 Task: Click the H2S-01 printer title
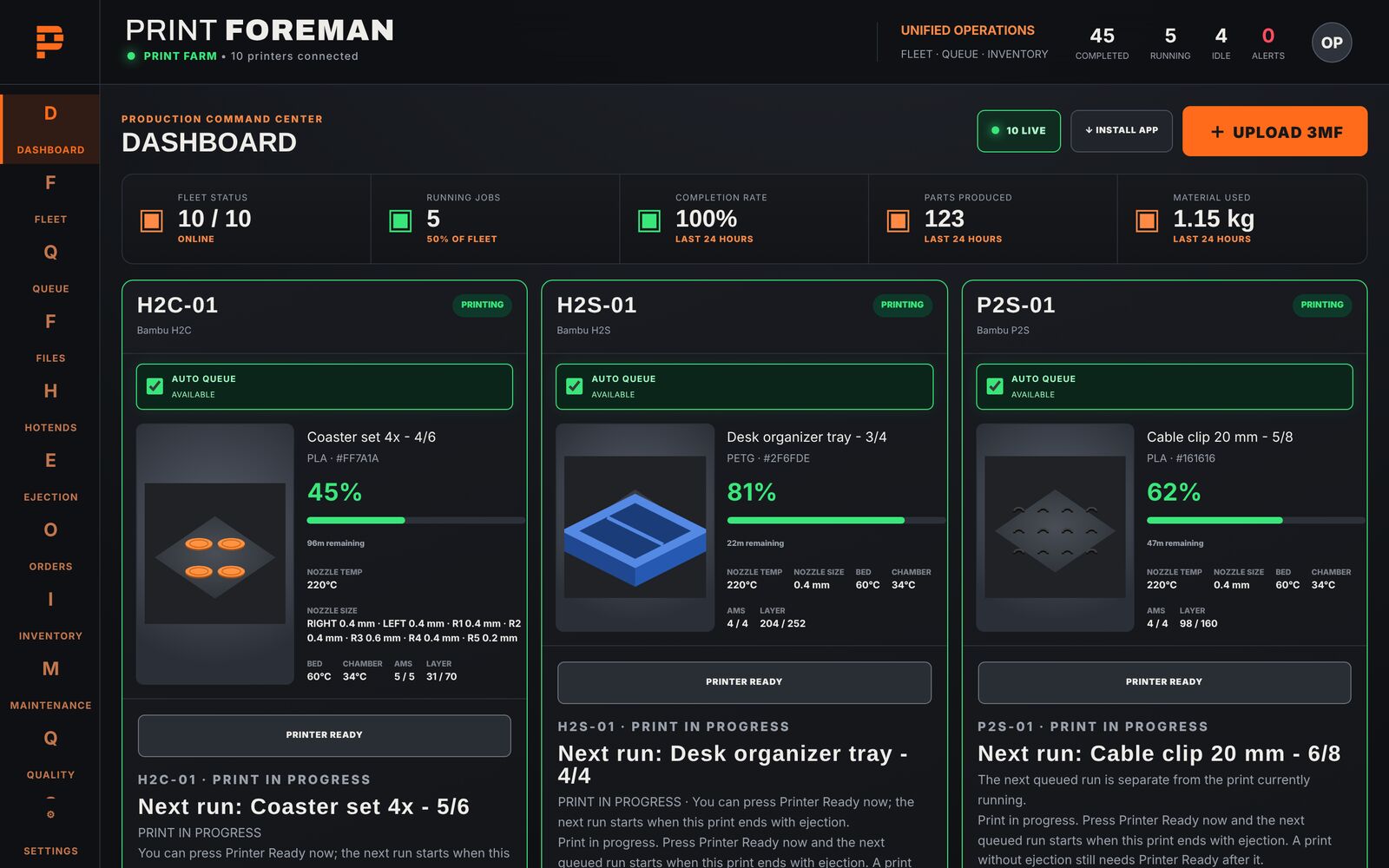pos(596,306)
